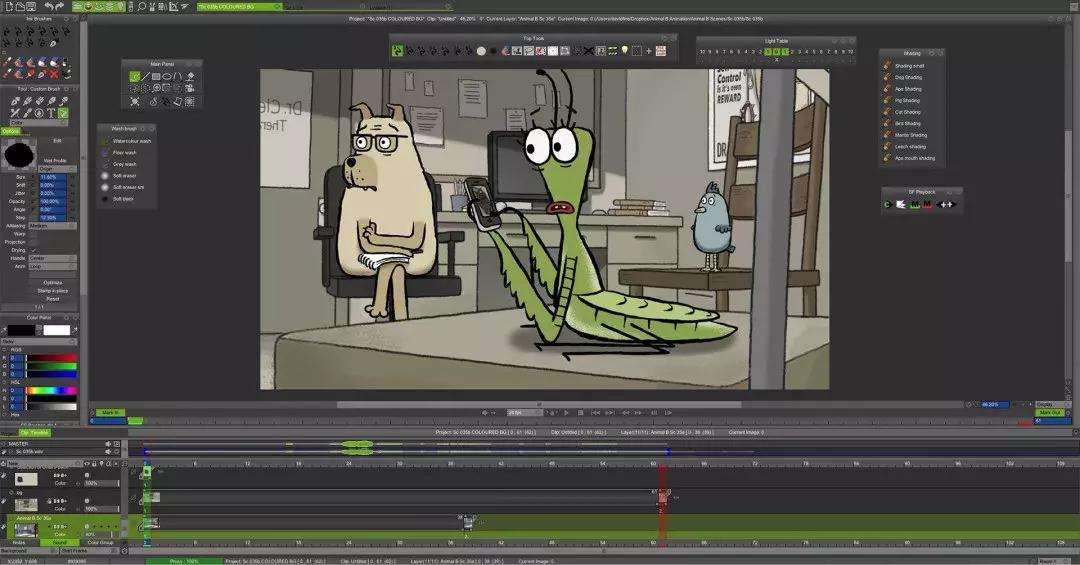Redo the action using the right arrow

(59, 6)
